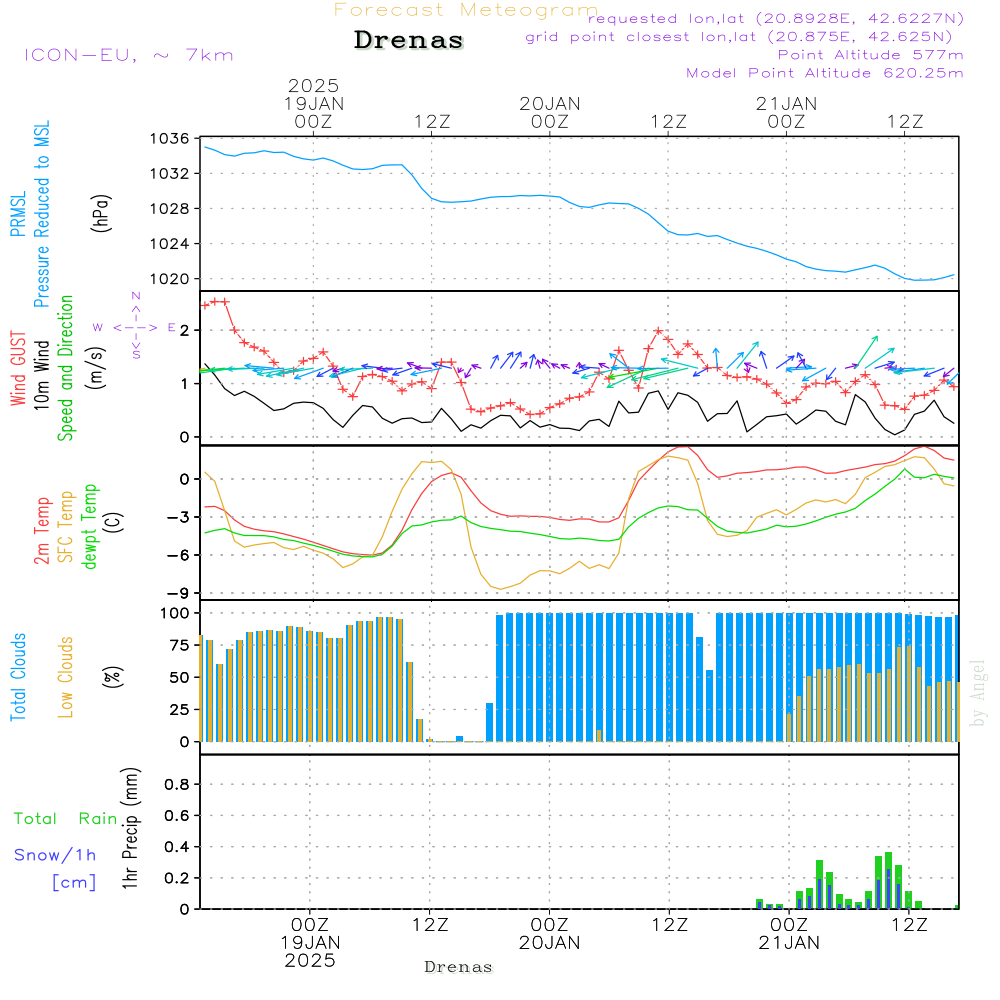Click the '1hr Precip (mm)' axis label
1000x1000 pixels.
[x=130, y=828]
